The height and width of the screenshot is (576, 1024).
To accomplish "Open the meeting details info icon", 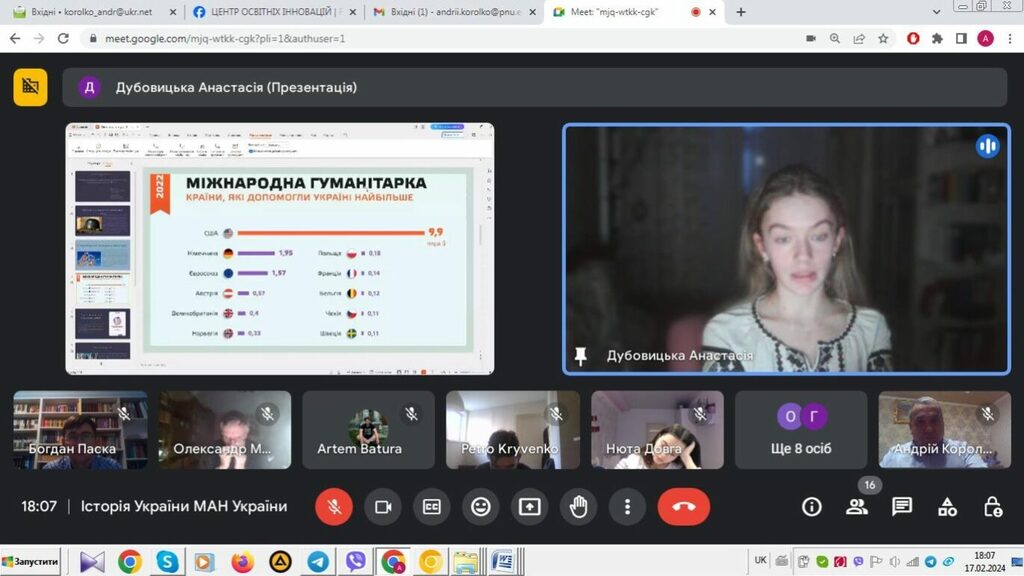I will pos(812,507).
